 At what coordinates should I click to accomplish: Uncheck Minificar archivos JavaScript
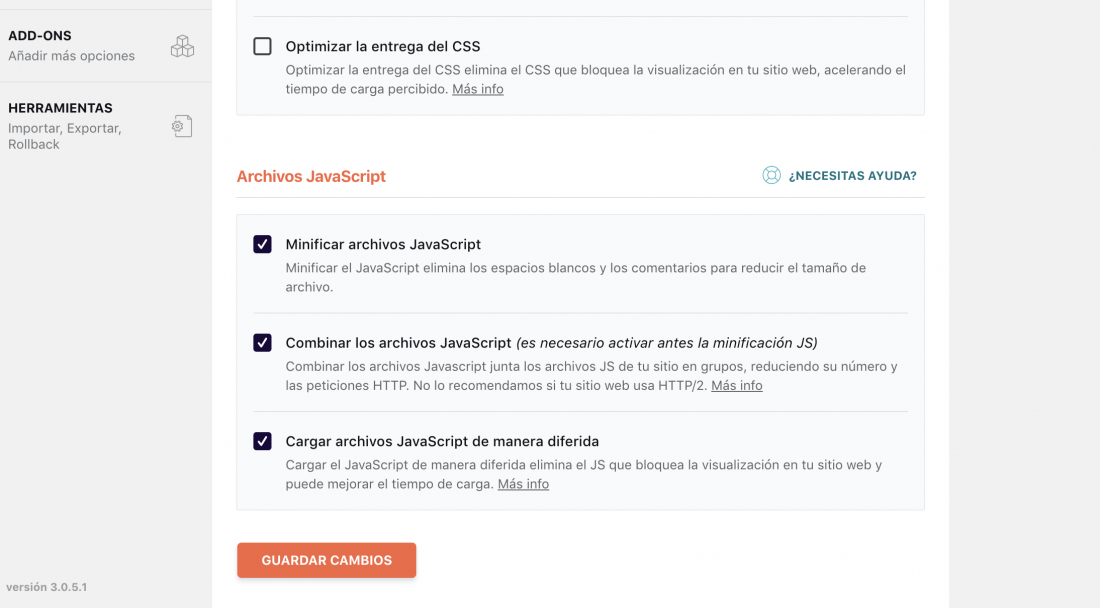(x=262, y=244)
